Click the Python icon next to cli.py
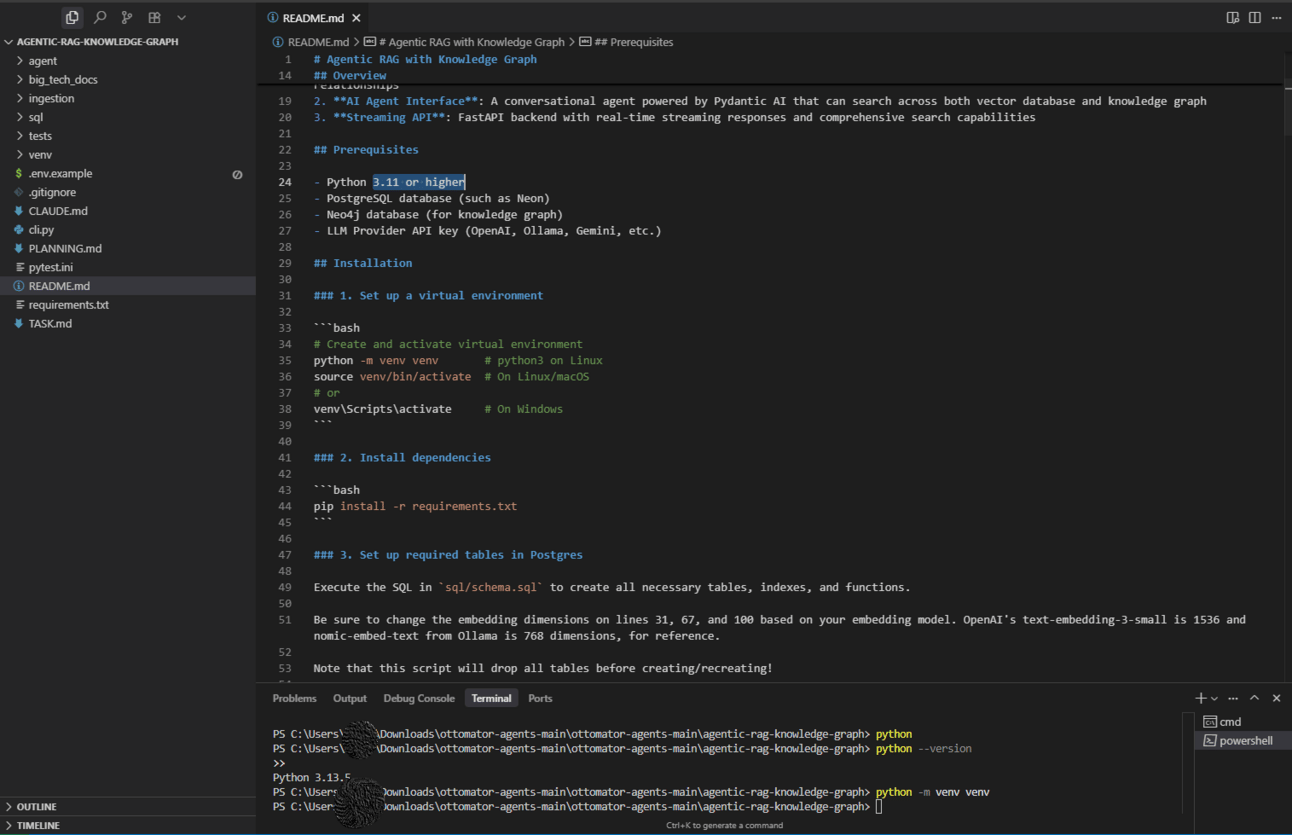Viewport: 1292px width, 835px height. click(x=19, y=230)
